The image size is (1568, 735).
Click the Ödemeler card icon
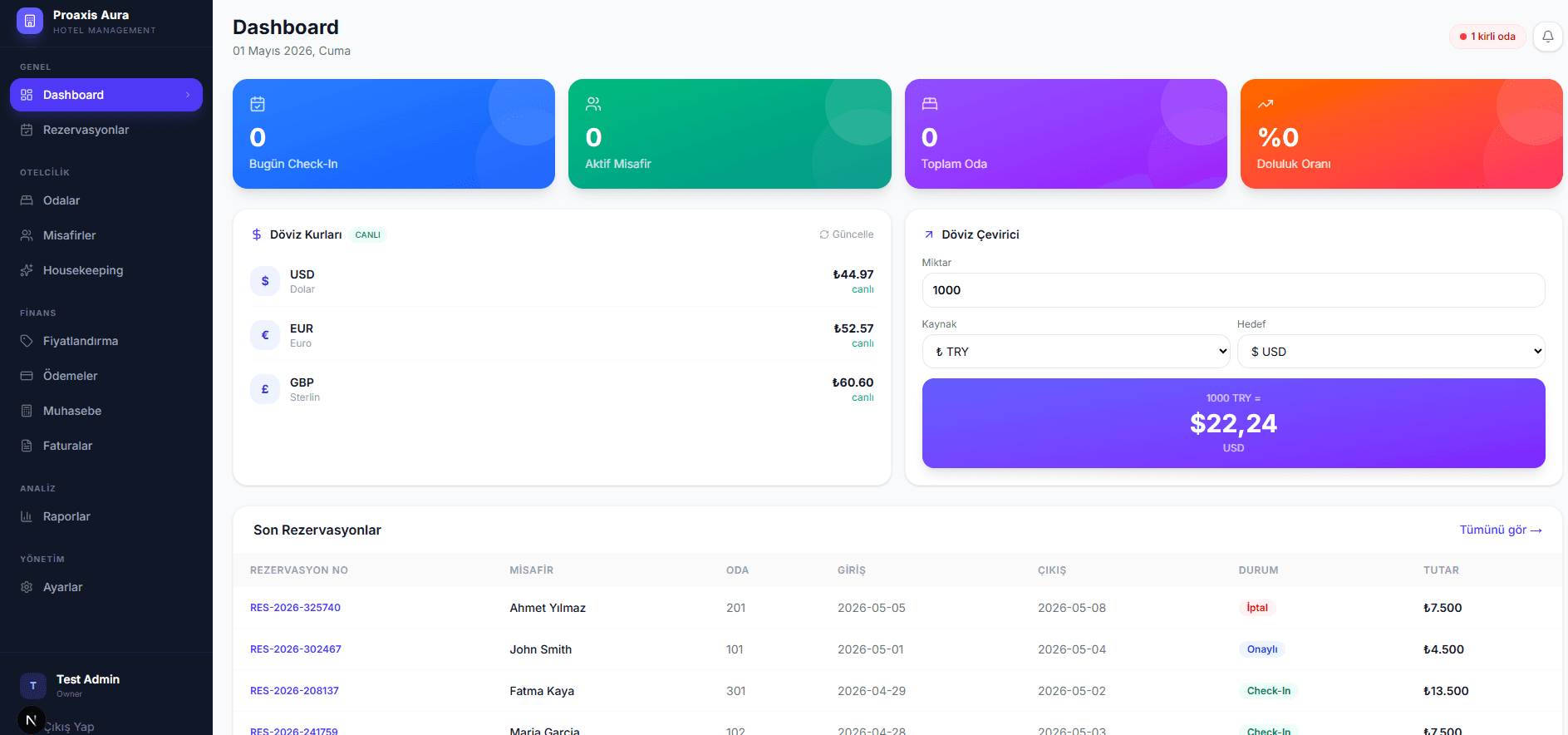[27, 376]
